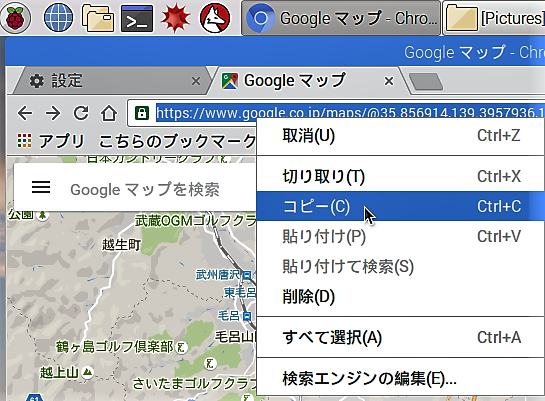Choose すべて選択(A) from the context menu
Image resolution: width=545 pixels, height=401 pixels.
tap(400, 337)
